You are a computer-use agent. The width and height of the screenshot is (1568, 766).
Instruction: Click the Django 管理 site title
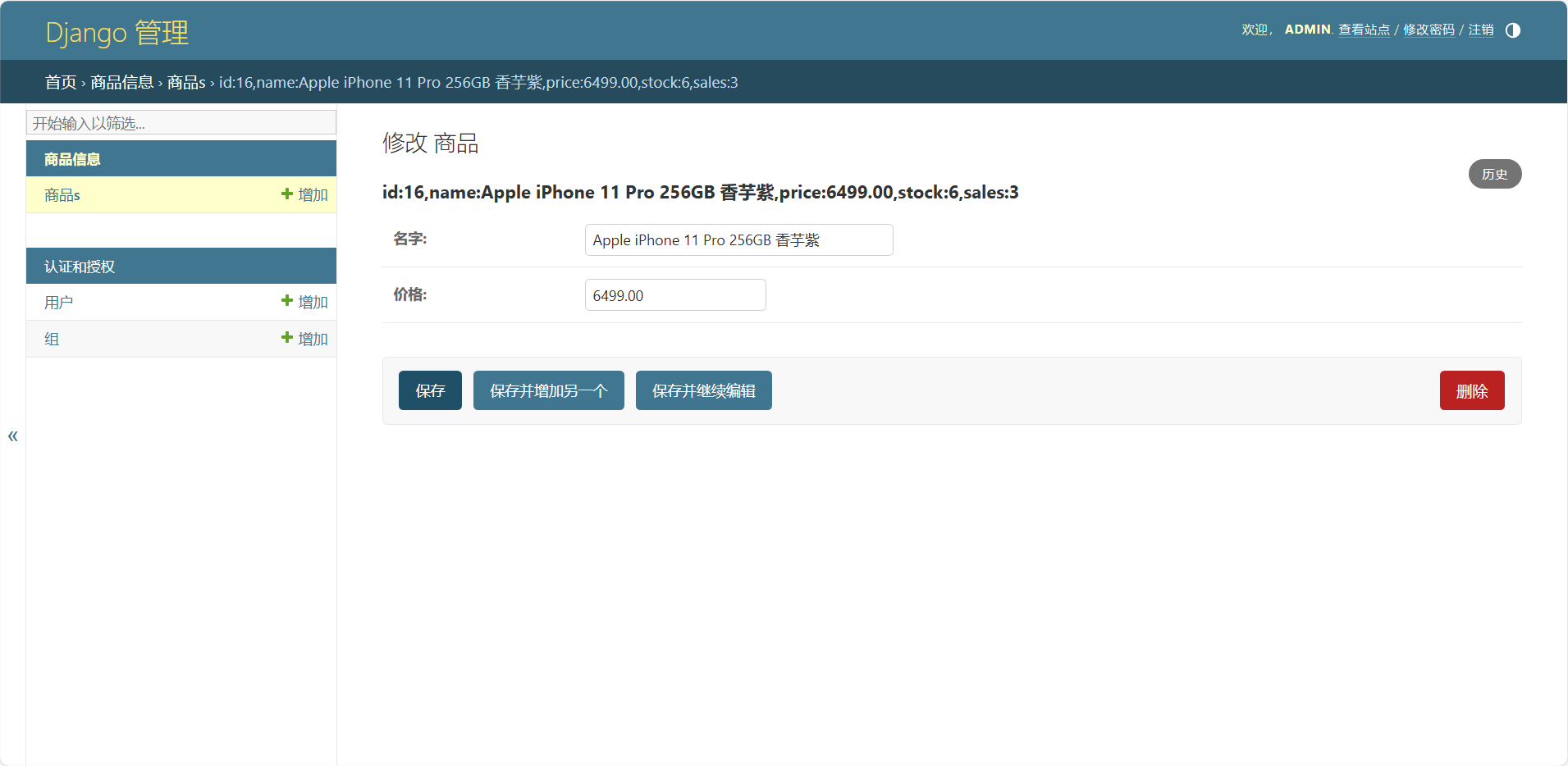point(117,33)
